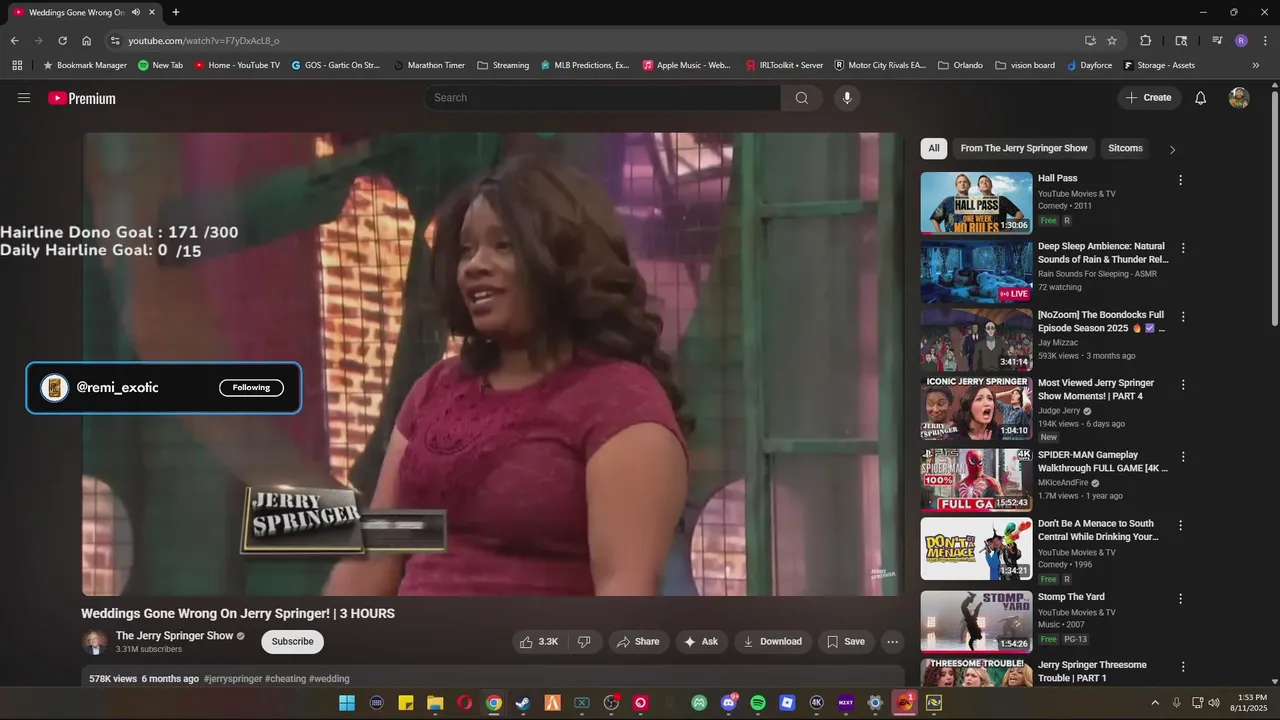This screenshot has width=1280, height=720.
Task: Open options menu for Stomp The Yard
Action: (x=1181, y=599)
